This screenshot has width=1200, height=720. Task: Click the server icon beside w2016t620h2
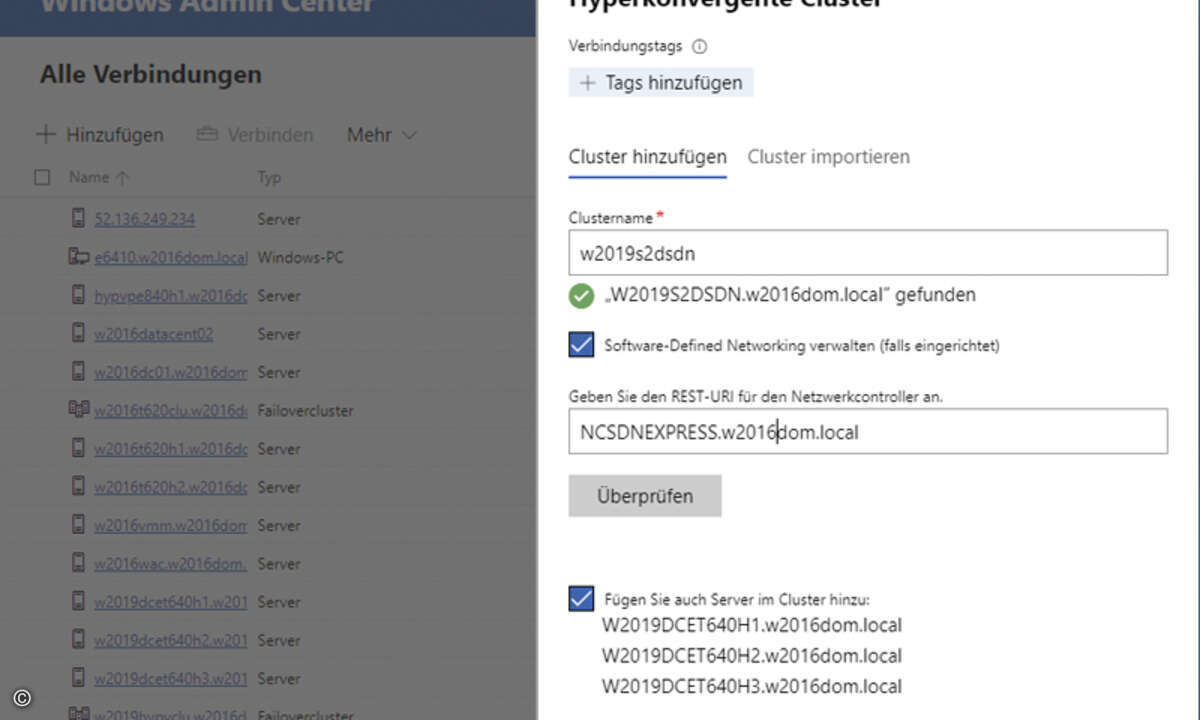click(78, 486)
